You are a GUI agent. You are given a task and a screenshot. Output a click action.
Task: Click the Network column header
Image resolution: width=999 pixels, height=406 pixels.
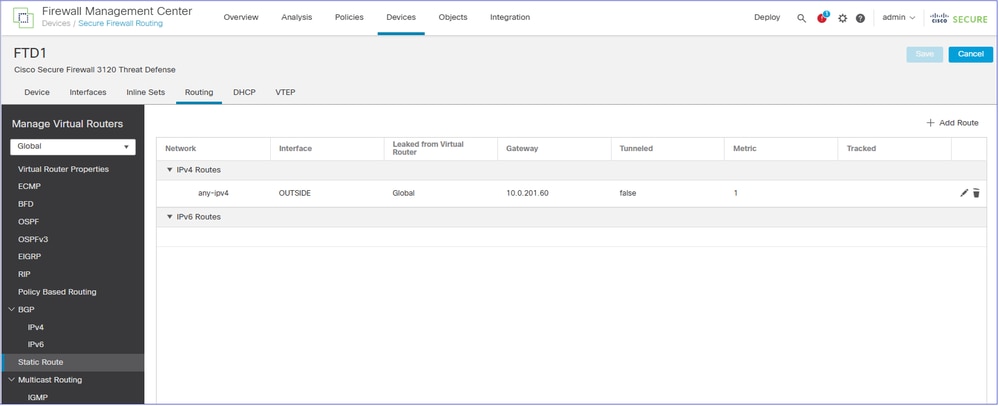pos(181,149)
